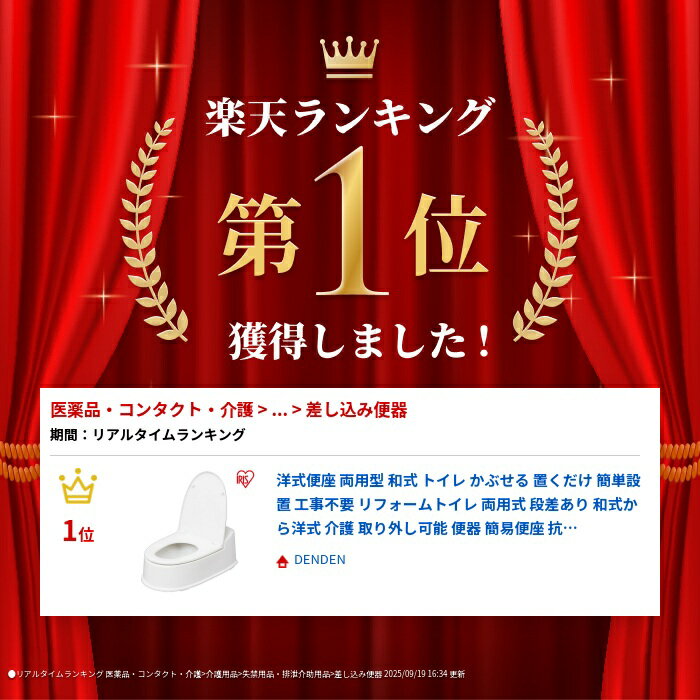This screenshot has width=700, height=700.
Task: Click the white toilet seat product thumbnail
Action: (191, 531)
